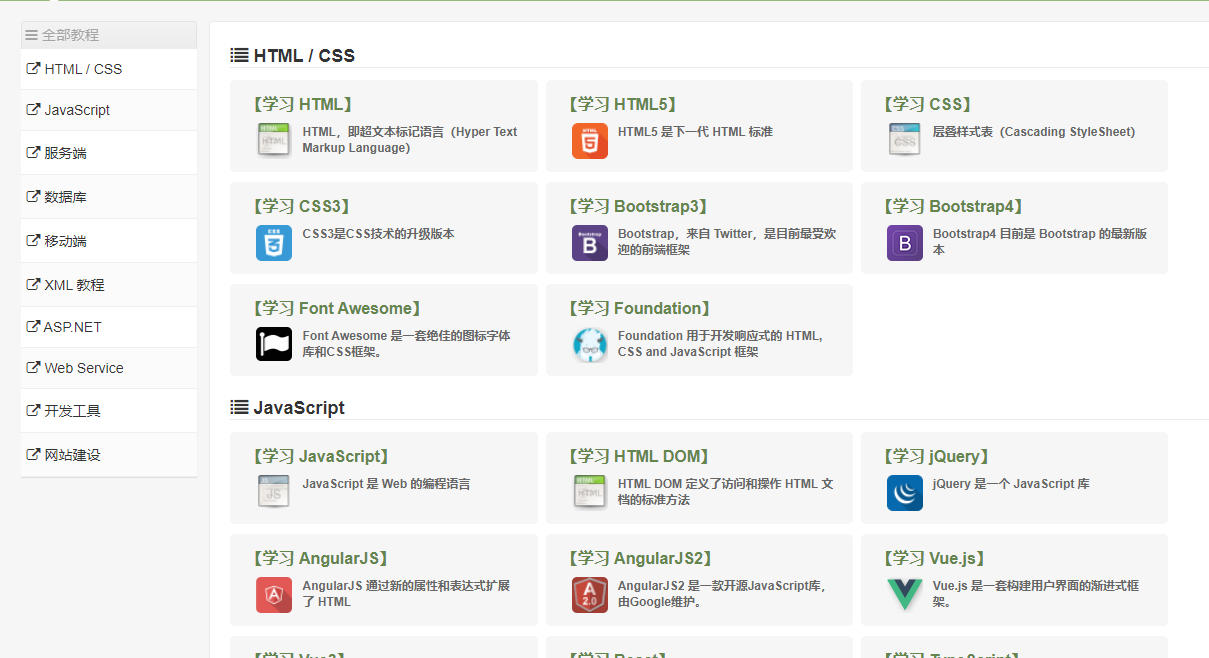This screenshot has width=1209, height=658.
Task: Click description 'jQuery 是一个 JavaScript 库'
Action: (1011, 484)
